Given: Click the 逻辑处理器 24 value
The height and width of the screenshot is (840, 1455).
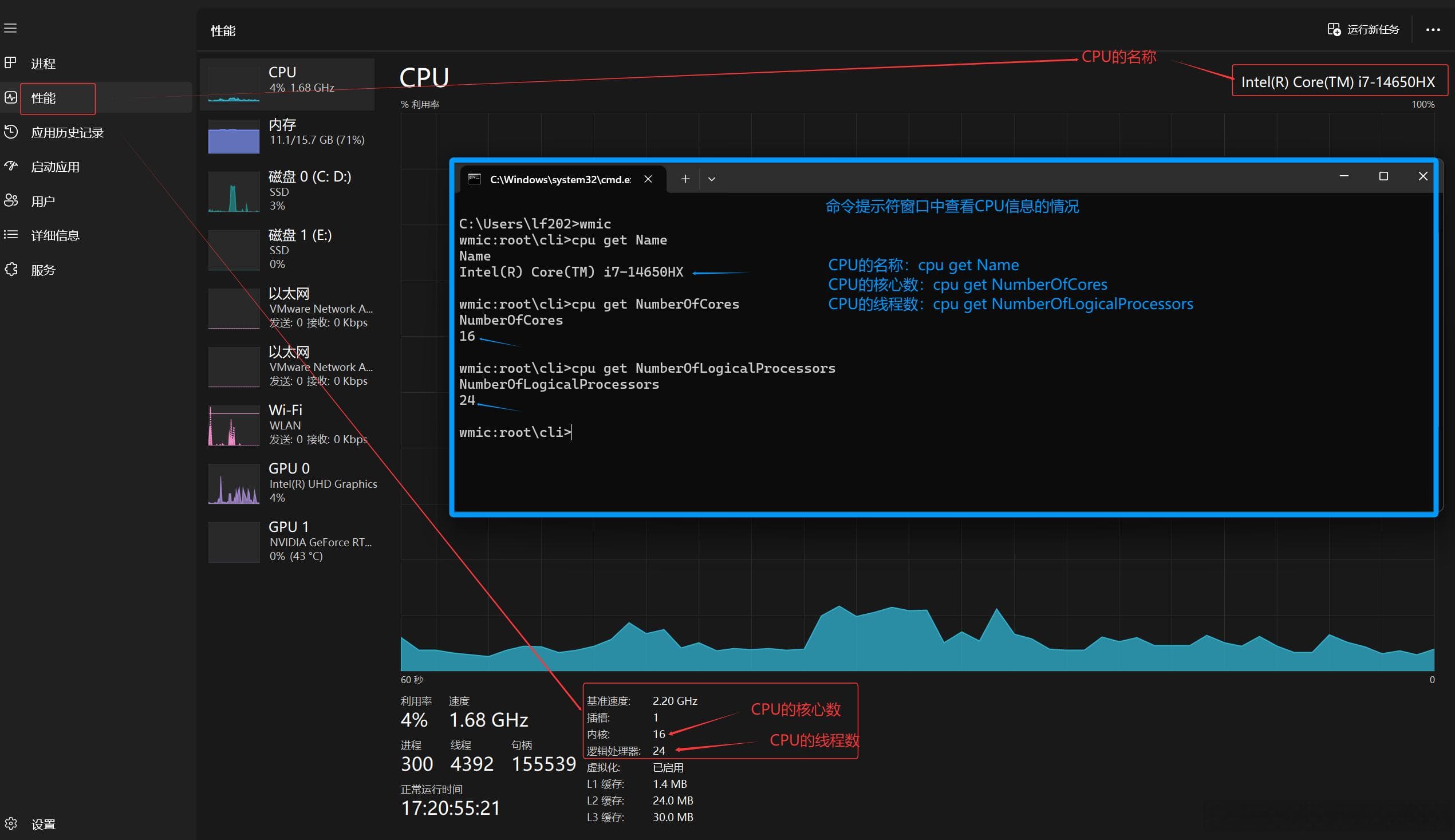Looking at the screenshot, I should point(659,751).
